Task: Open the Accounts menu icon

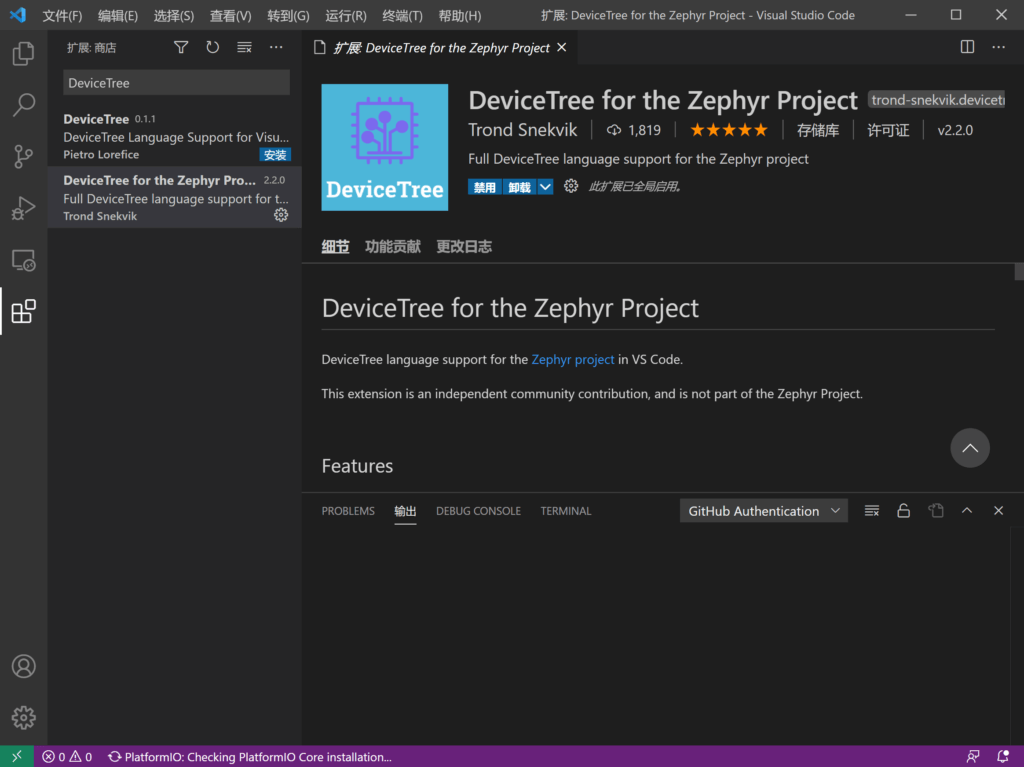Action: (24, 666)
